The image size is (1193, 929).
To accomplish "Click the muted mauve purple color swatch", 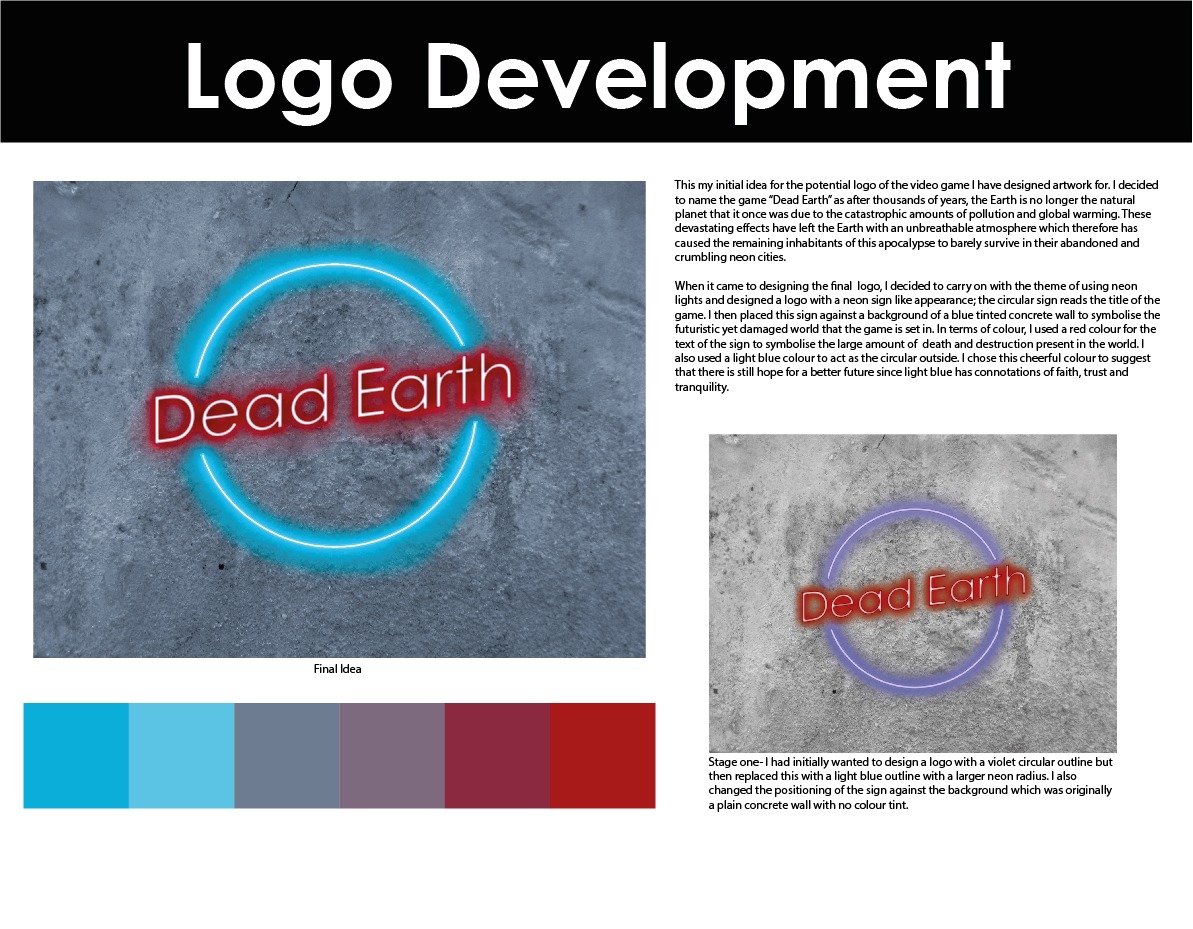I will tap(392, 756).
